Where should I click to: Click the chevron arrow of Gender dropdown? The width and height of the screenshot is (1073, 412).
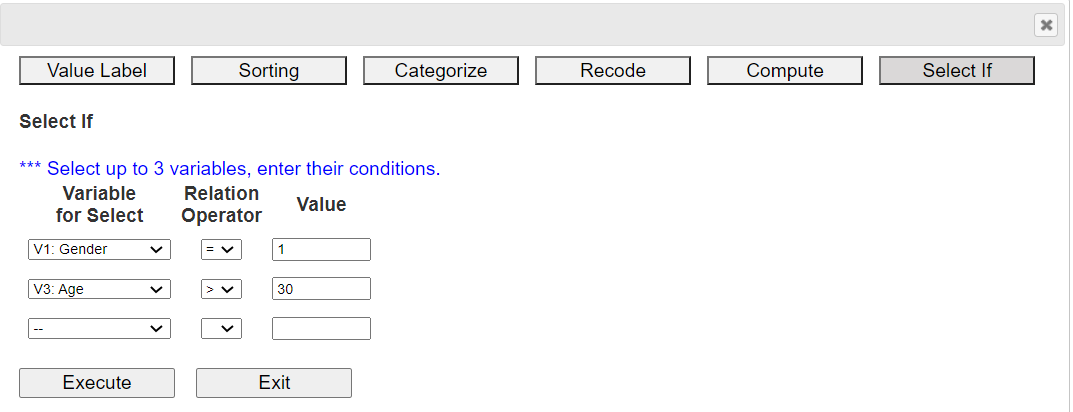pyautogui.click(x=156, y=250)
